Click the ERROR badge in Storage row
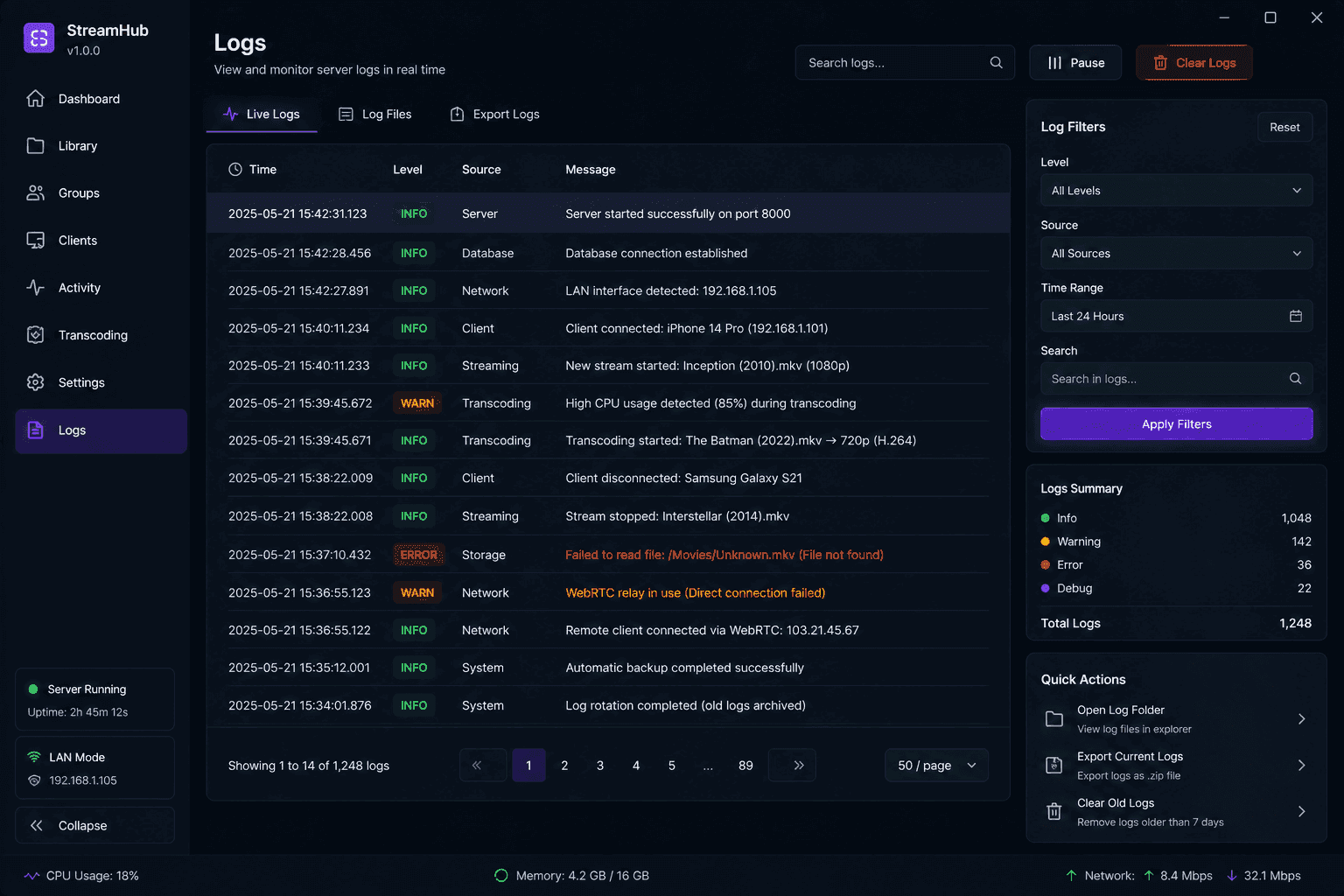The width and height of the screenshot is (1344, 896). (418, 555)
